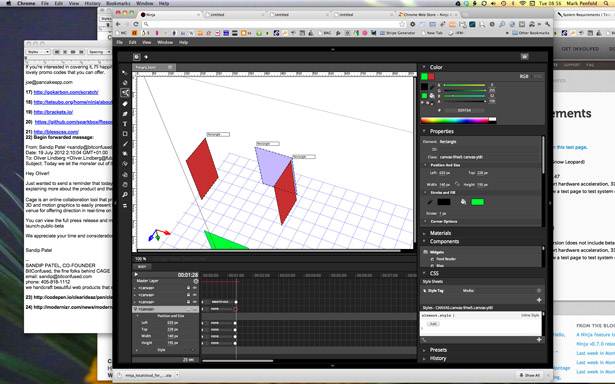
Task: Click the BODY breadcrumb button
Action: point(142,267)
